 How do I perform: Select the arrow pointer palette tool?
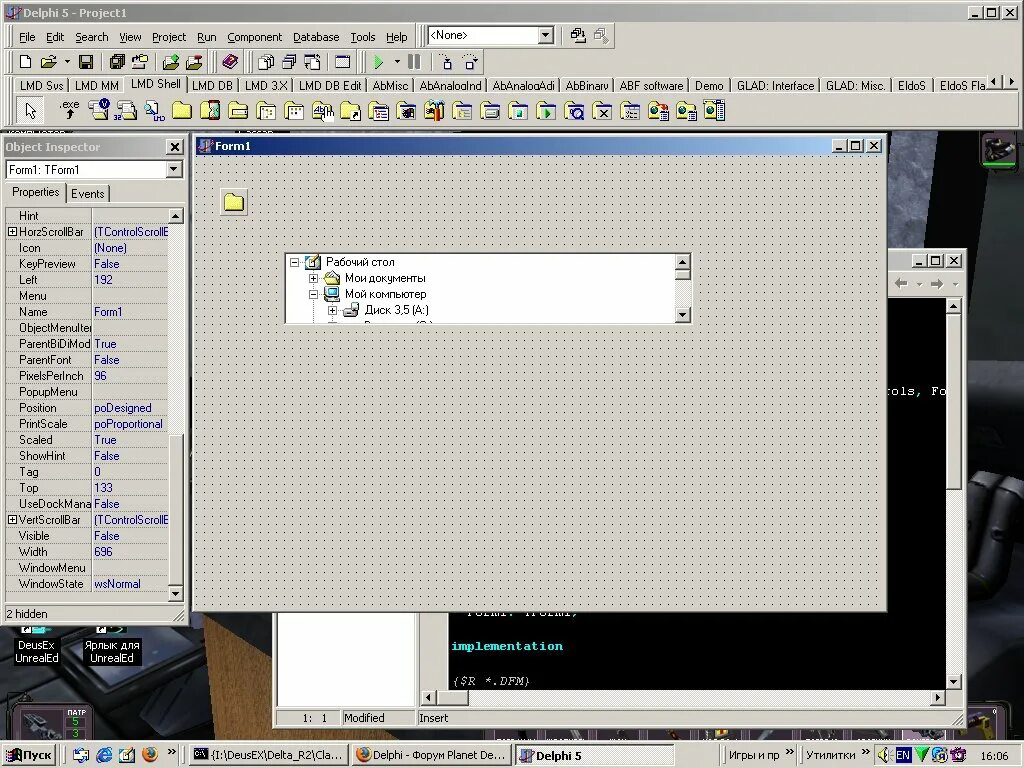click(x=31, y=110)
